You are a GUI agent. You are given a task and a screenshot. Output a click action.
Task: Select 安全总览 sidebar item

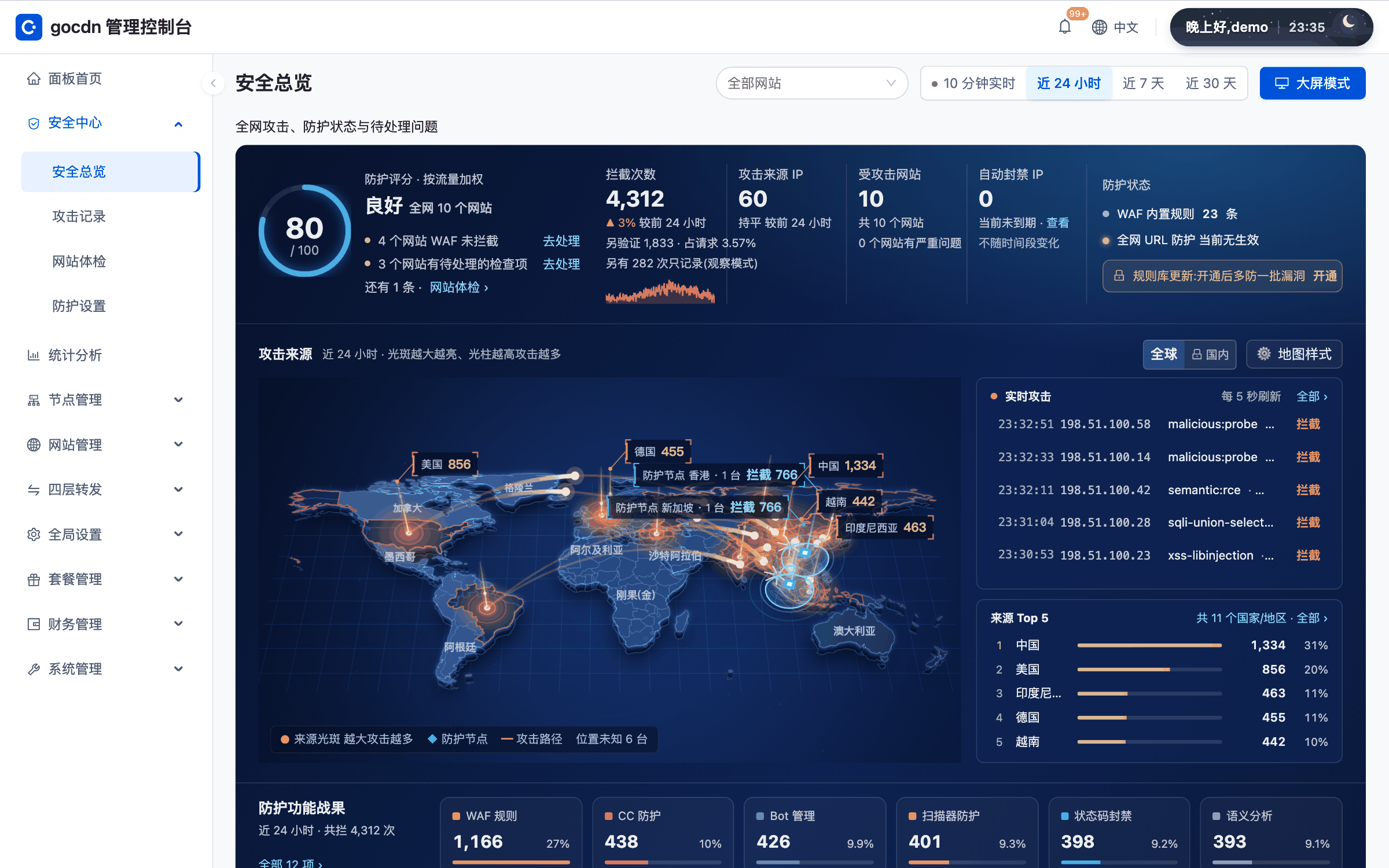110,172
